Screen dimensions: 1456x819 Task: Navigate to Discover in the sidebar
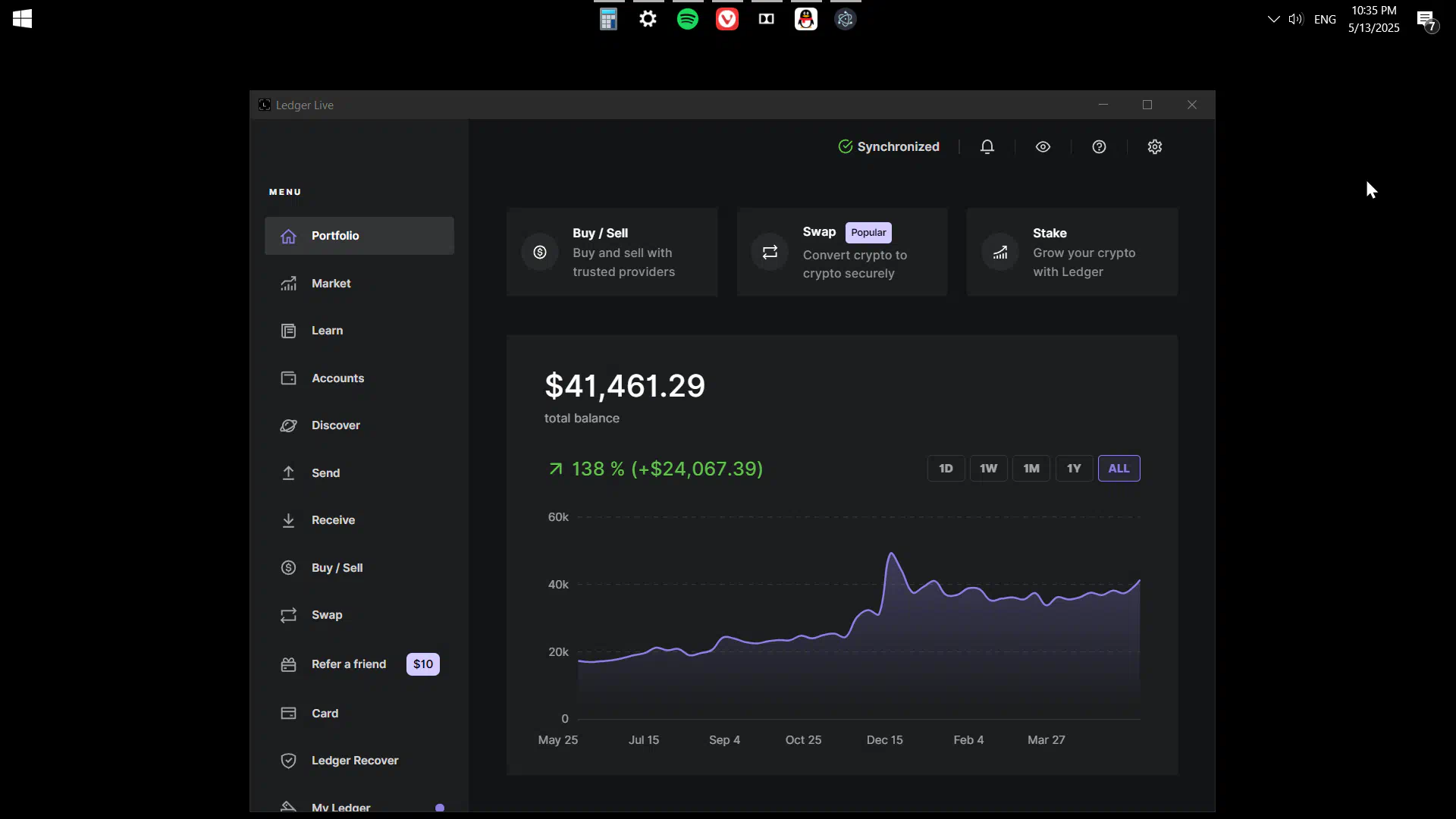[359, 425]
